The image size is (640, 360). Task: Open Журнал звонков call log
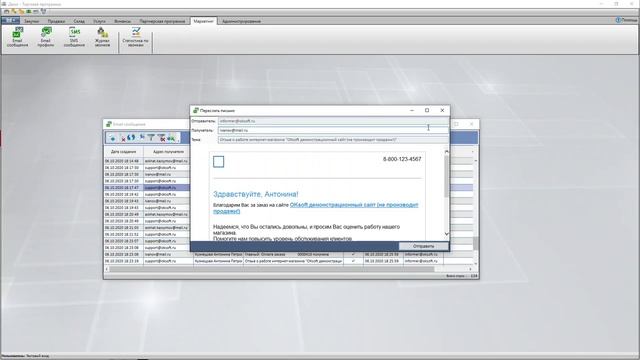coord(102,37)
